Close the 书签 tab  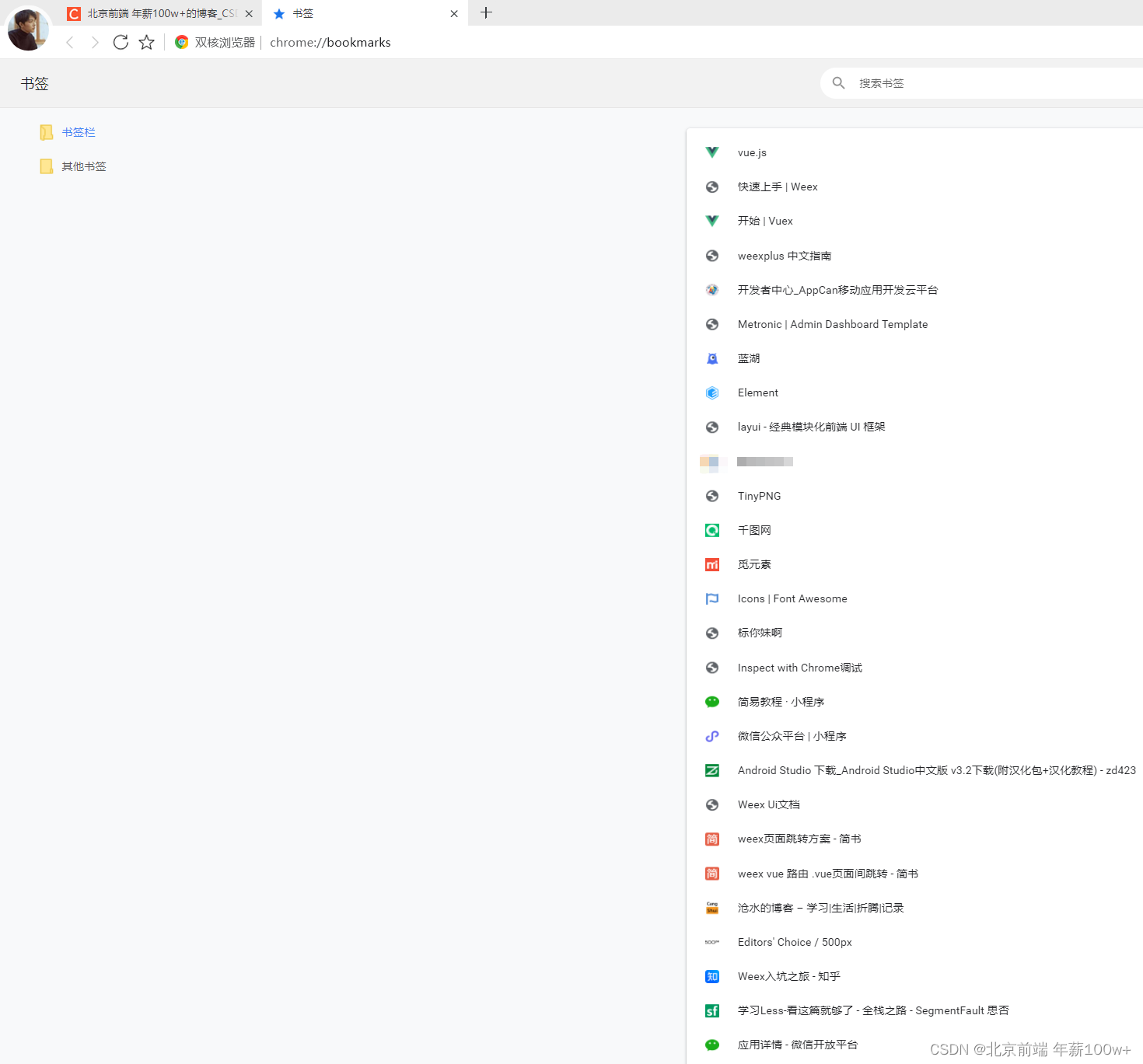click(454, 14)
